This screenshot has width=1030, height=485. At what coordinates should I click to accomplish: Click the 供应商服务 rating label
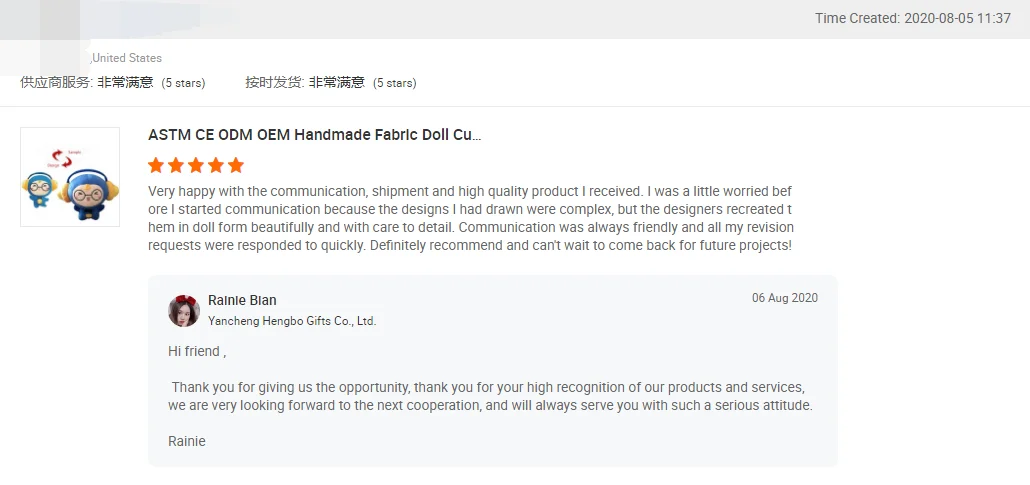(x=56, y=83)
